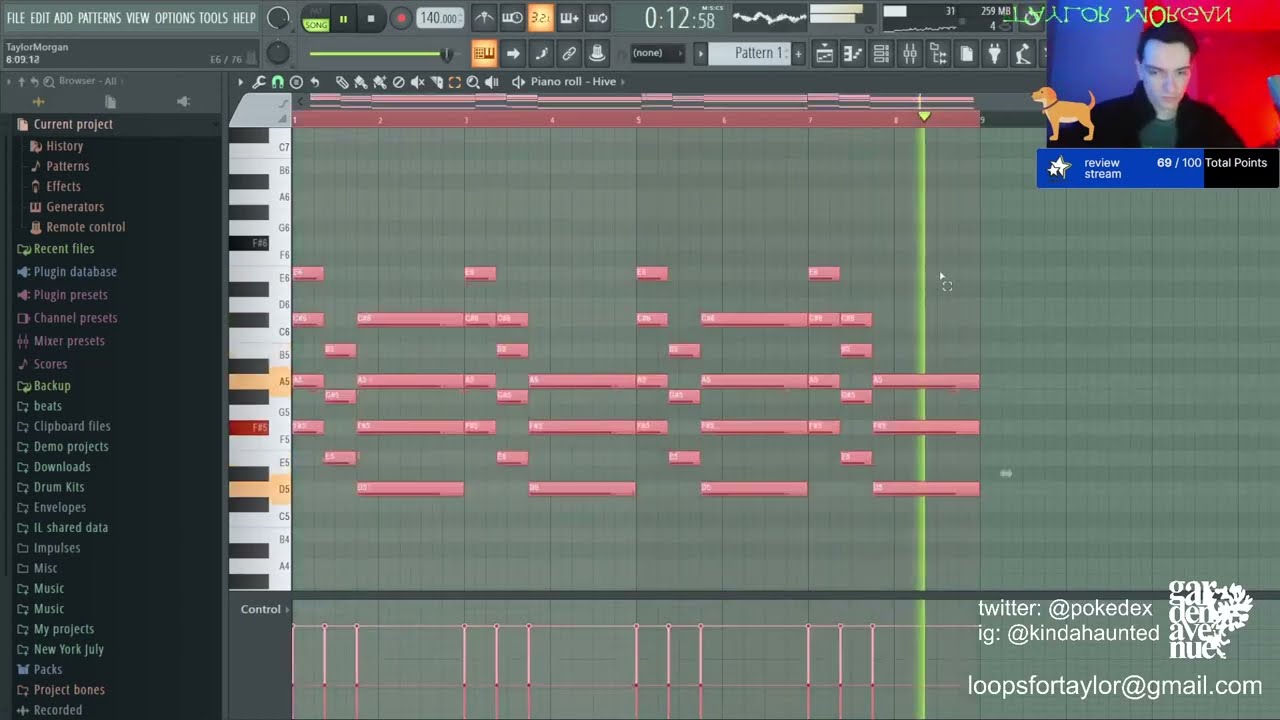Image resolution: width=1280 pixels, height=720 pixels.
Task: Pause playback with the pause button
Action: [343, 19]
